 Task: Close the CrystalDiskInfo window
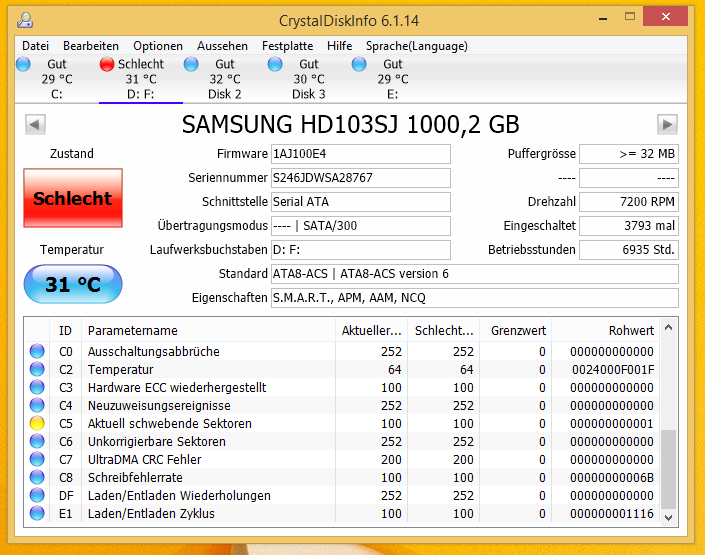pyautogui.click(x=666, y=17)
